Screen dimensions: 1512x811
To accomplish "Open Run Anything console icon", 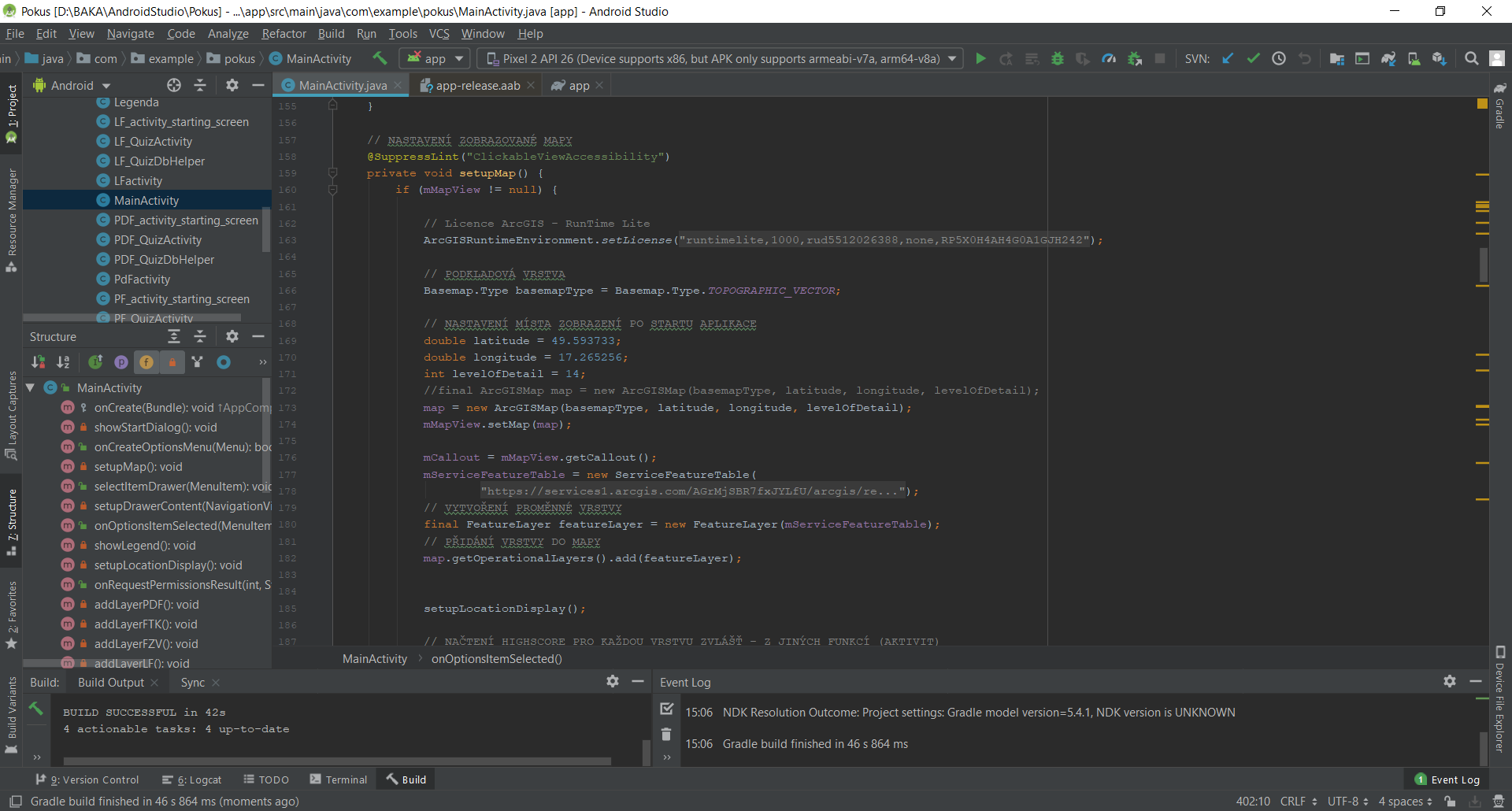I will (1362, 59).
